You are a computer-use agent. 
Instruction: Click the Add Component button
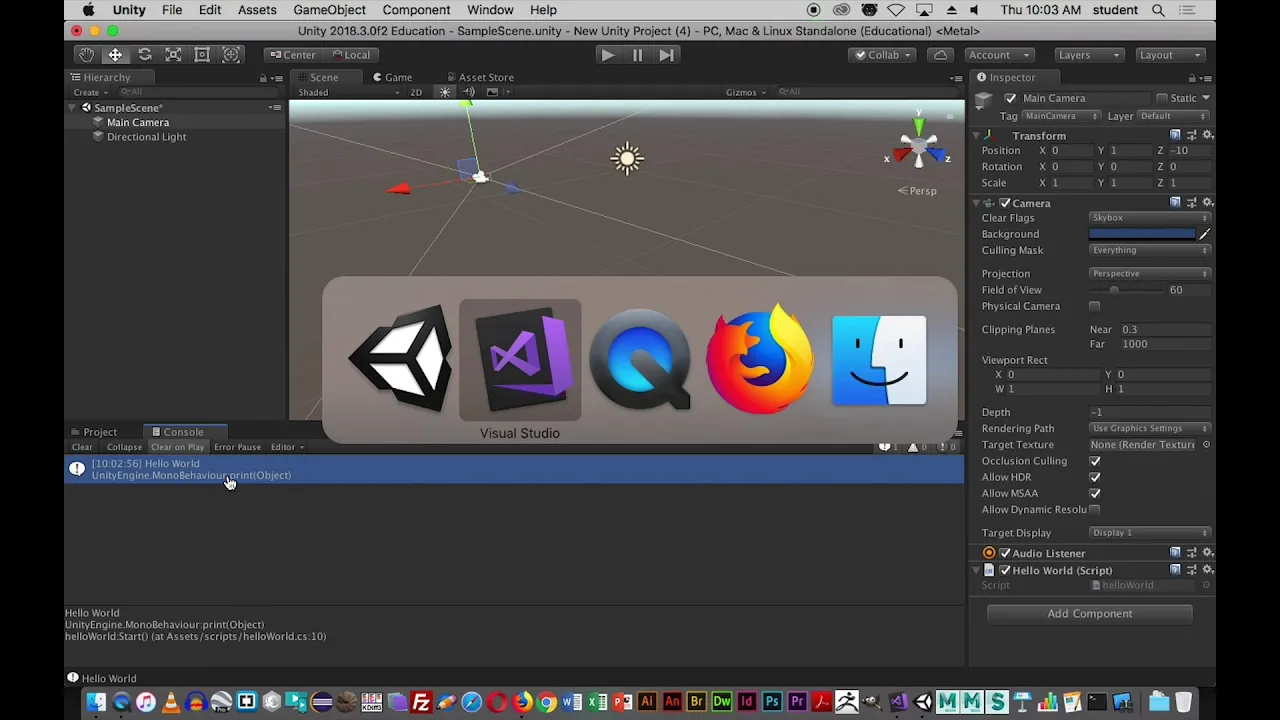[x=1090, y=614]
